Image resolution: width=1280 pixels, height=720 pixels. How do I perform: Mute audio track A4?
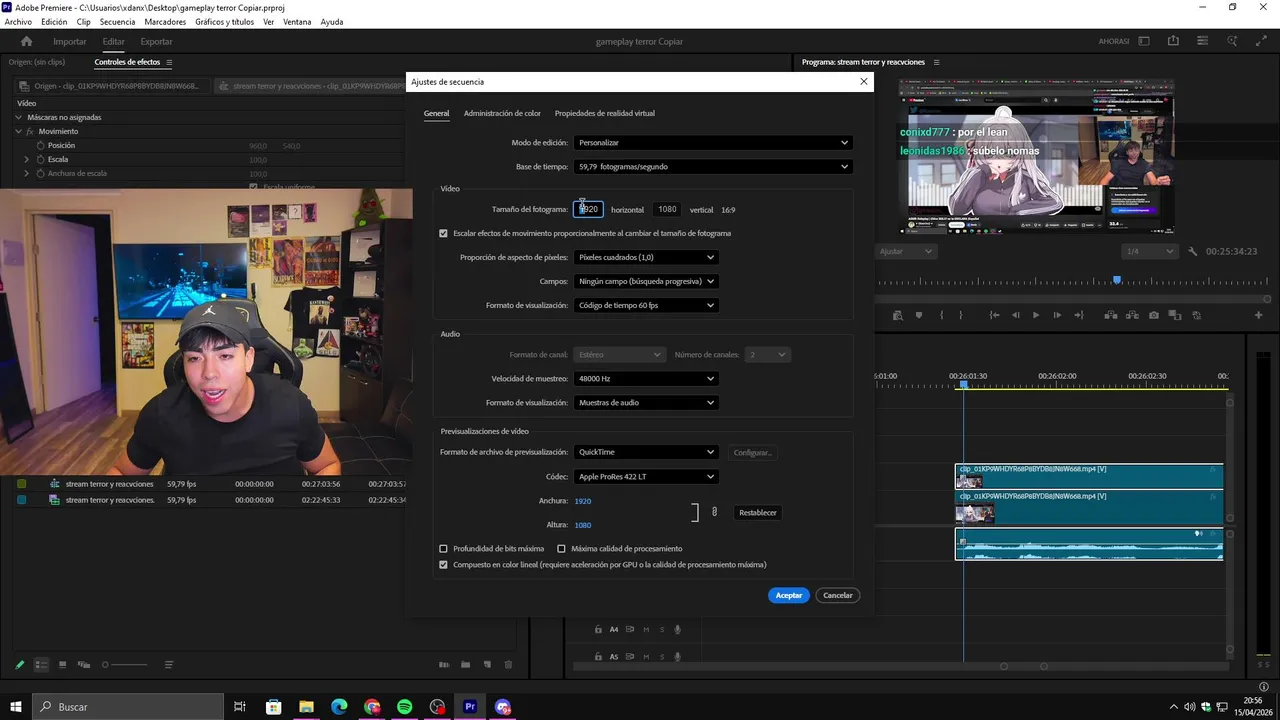[646, 630]
